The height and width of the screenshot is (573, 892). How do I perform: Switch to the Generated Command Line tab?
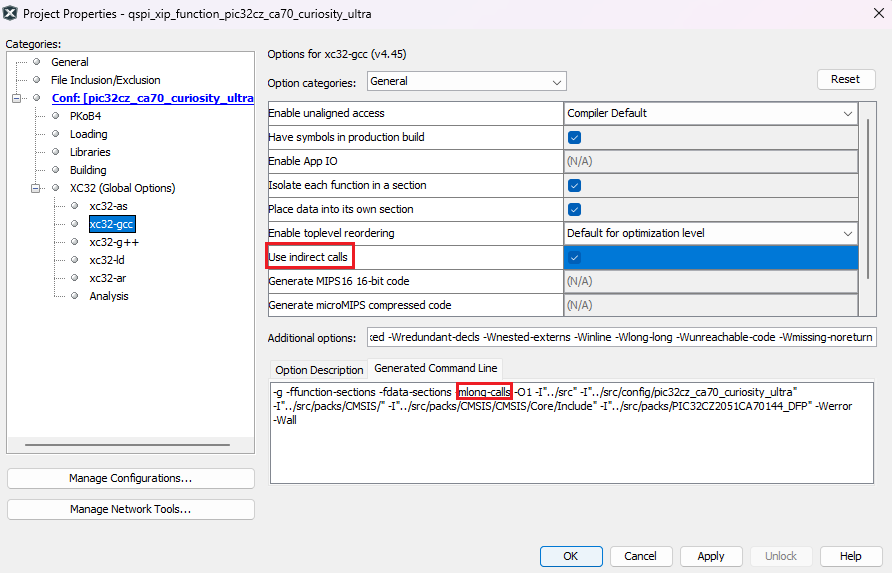tap(436, 368)
